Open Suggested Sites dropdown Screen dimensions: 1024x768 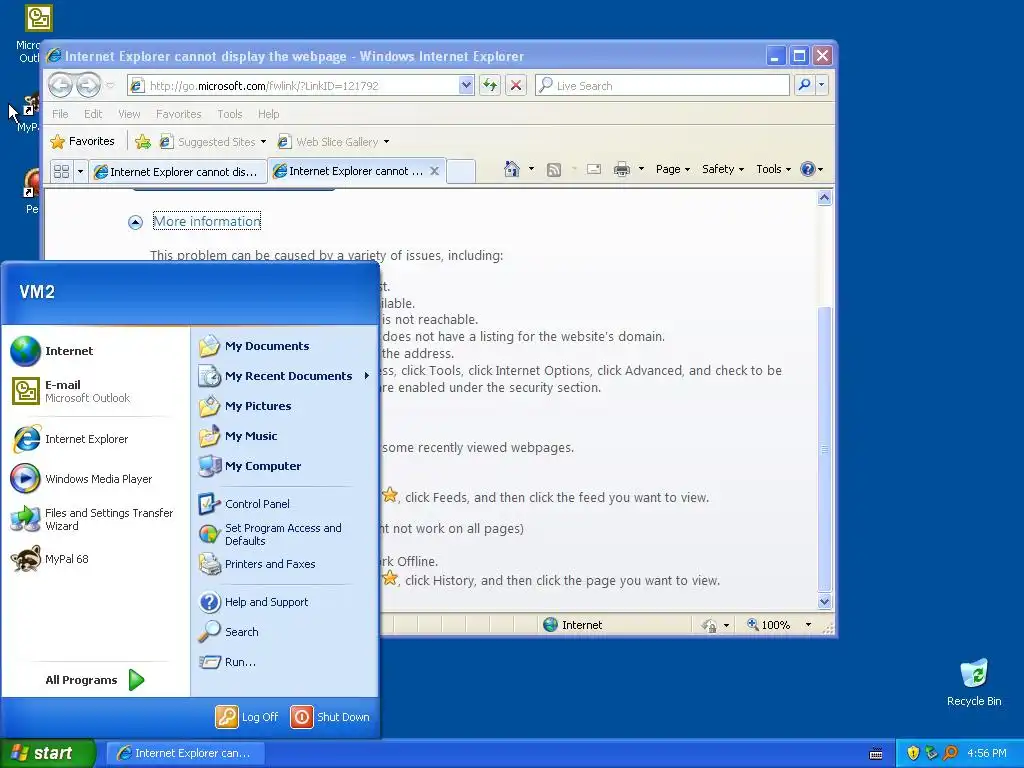click(263, 142)
